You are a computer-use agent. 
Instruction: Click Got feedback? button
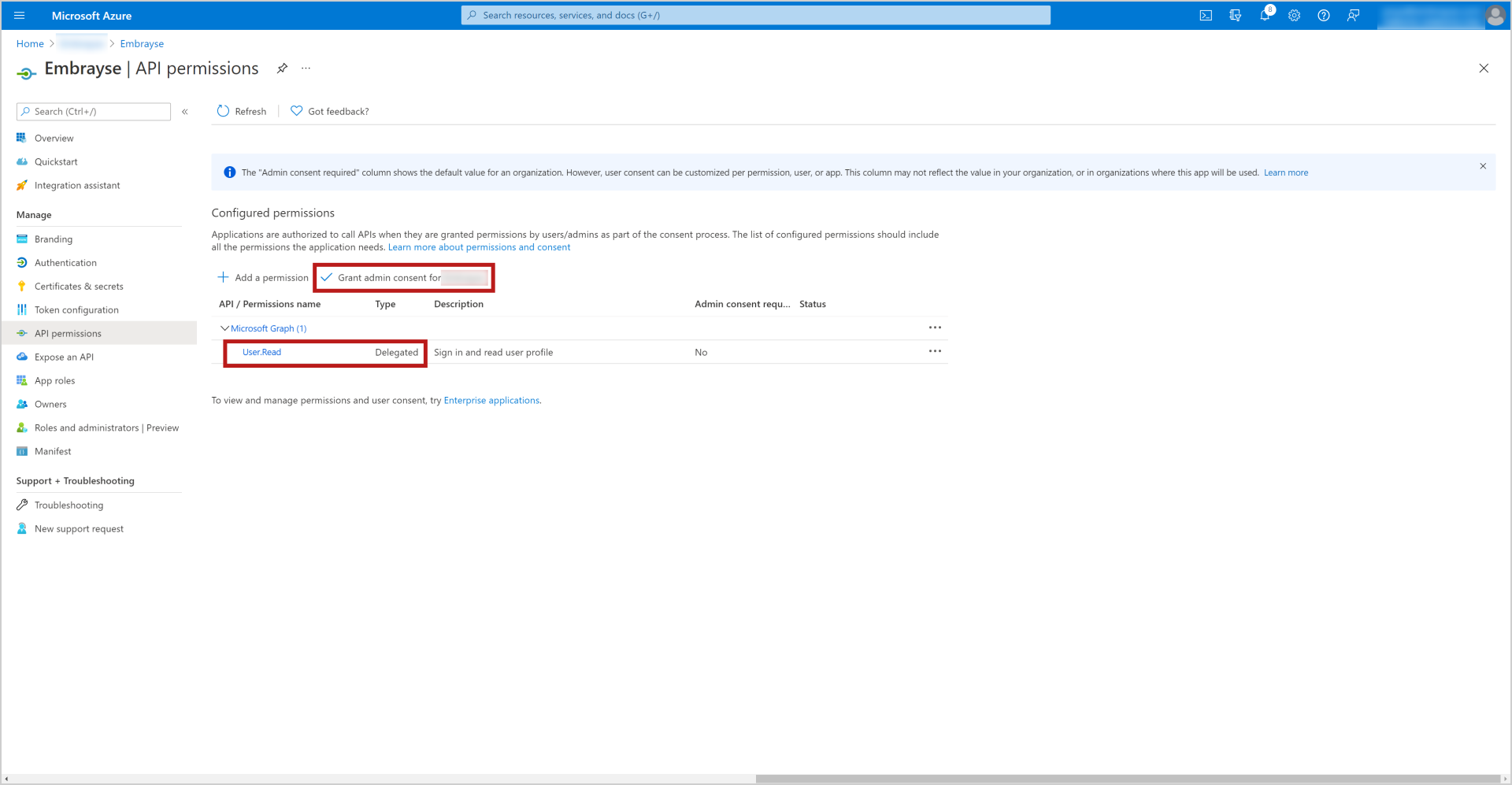pyautogui.click(x=330, y=111)
